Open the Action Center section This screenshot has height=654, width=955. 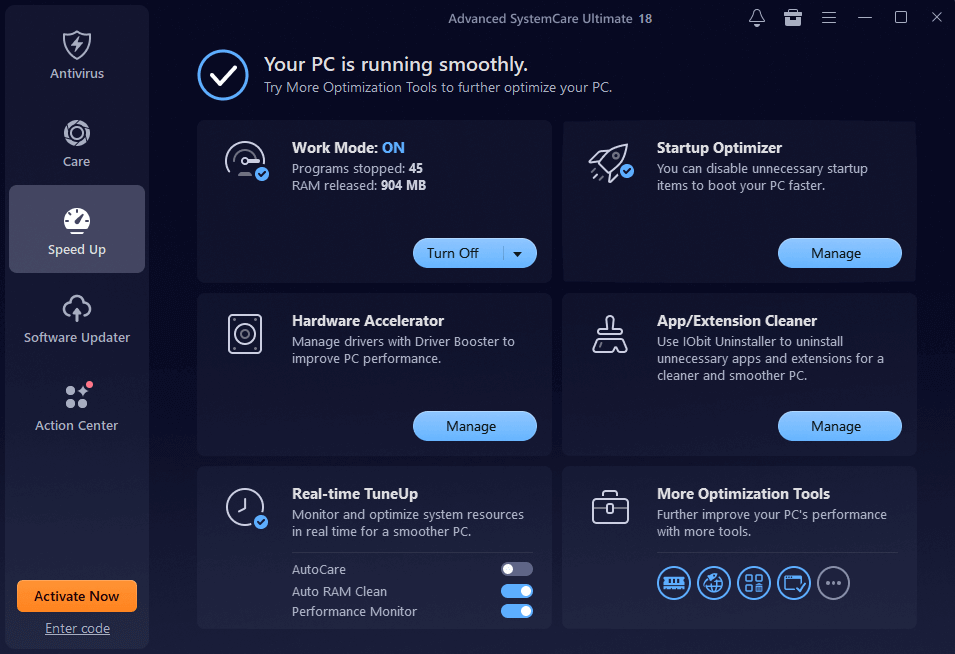tap(77, 406)
